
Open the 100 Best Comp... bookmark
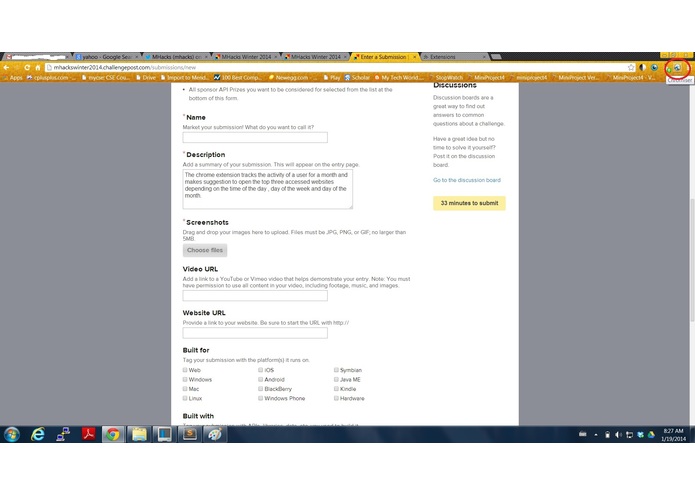(x=238, y=78)
